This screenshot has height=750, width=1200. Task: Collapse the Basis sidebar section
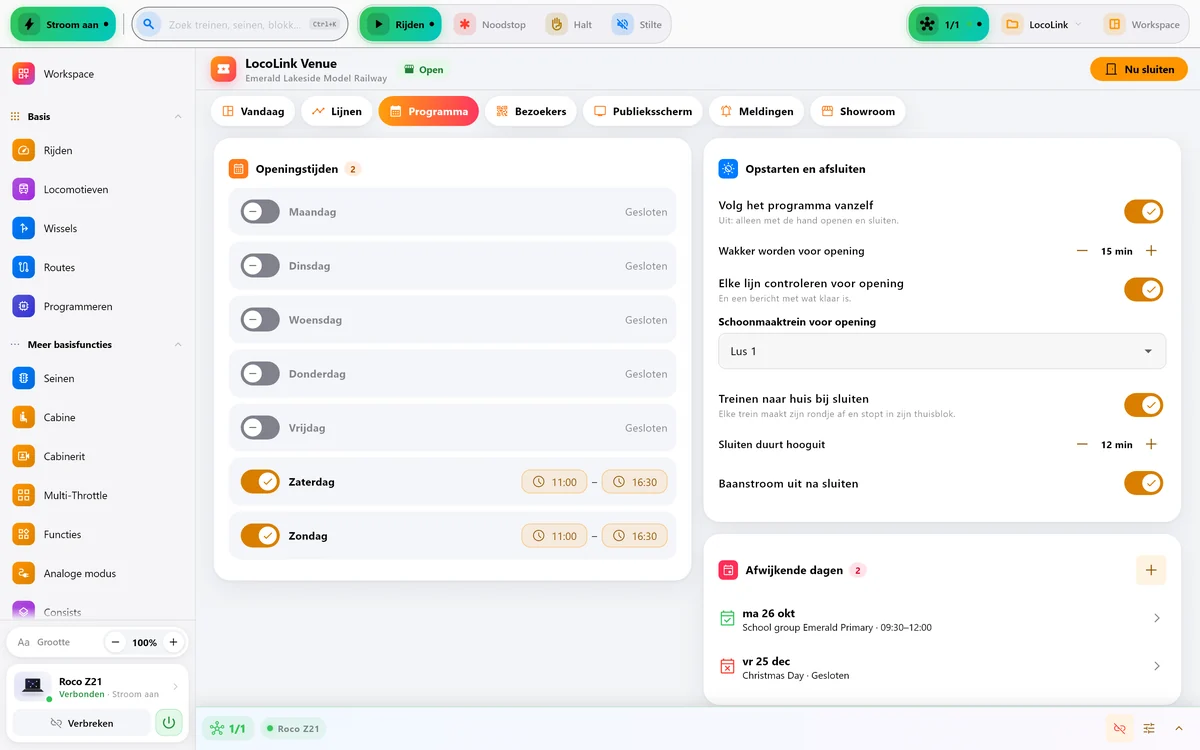coord(178,116)
